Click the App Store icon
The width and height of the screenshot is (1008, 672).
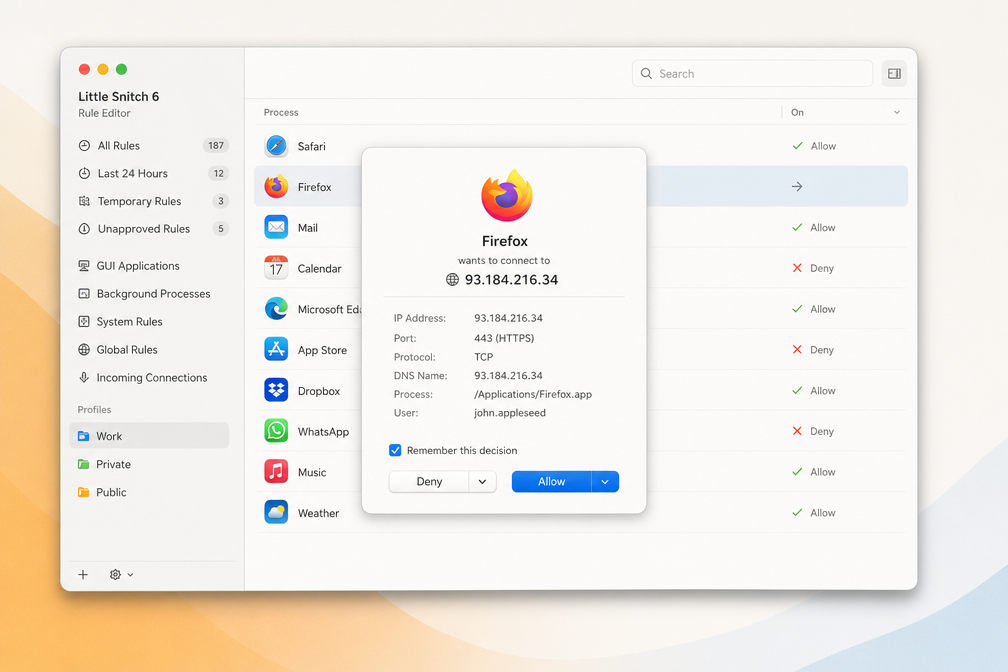[x=276, y=350]
